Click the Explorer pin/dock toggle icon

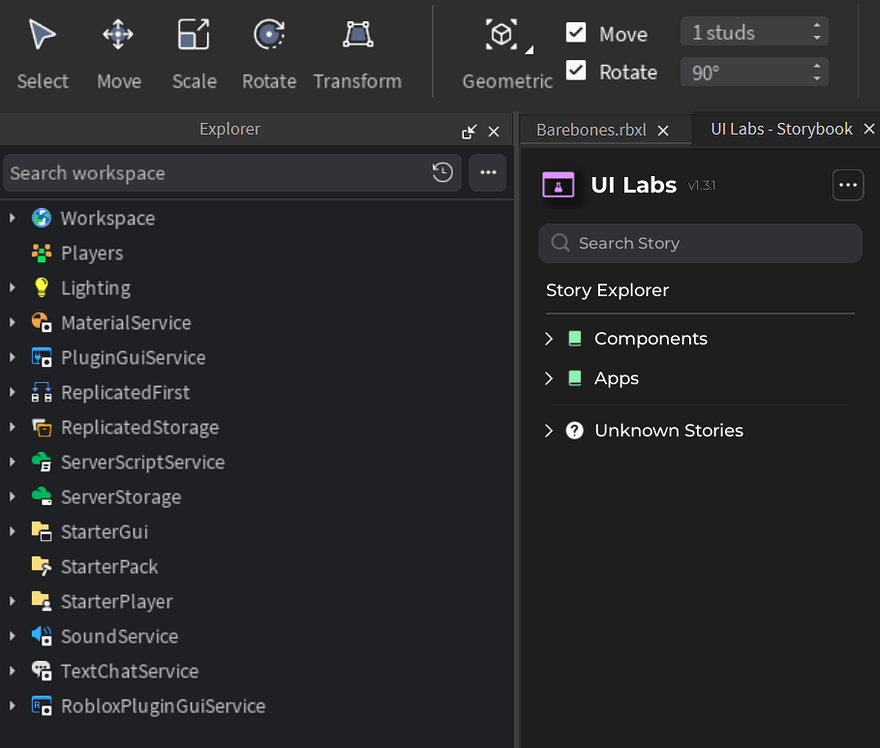coord(468,130)
